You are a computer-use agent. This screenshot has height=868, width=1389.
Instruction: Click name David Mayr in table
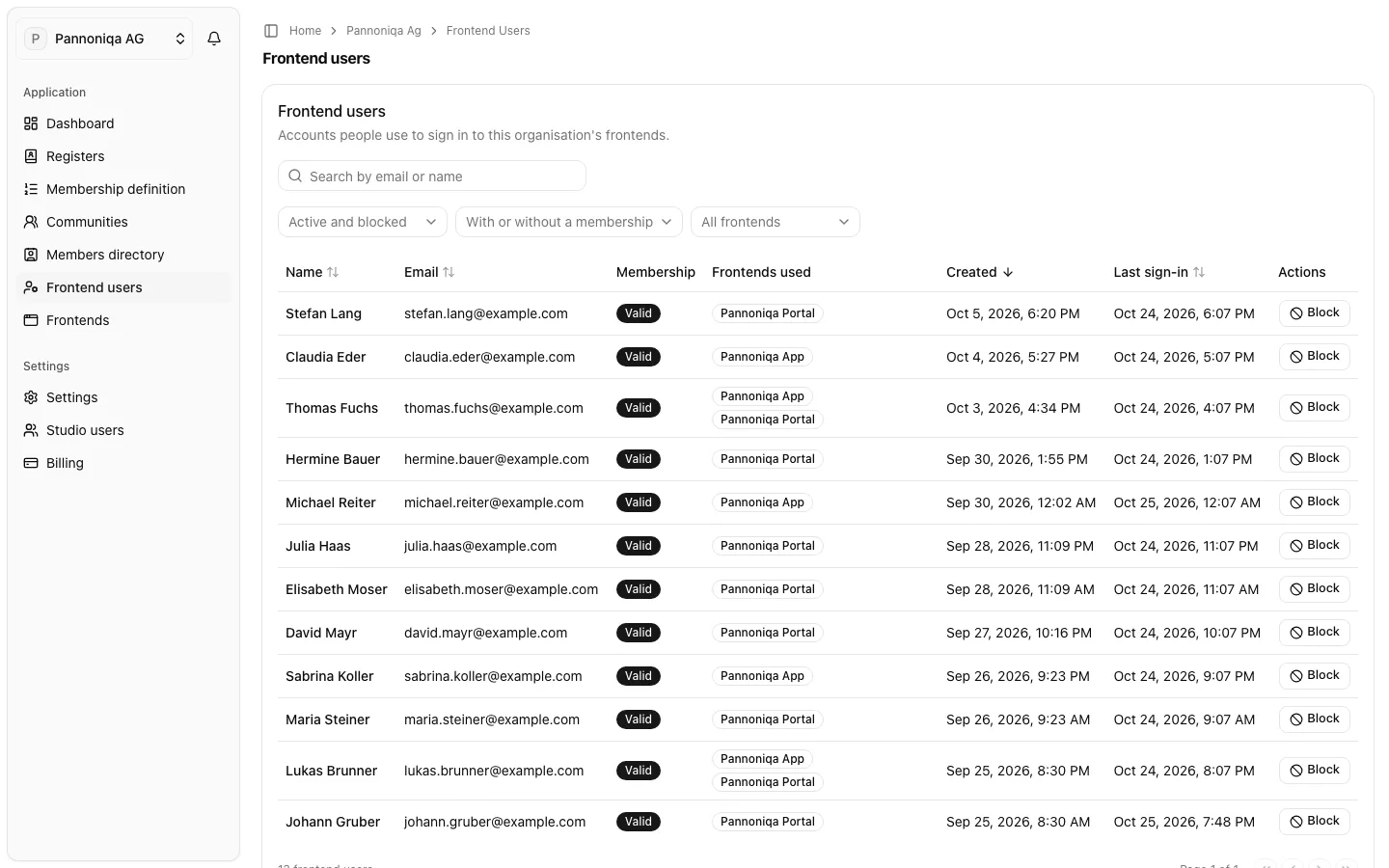pos(321,633)
